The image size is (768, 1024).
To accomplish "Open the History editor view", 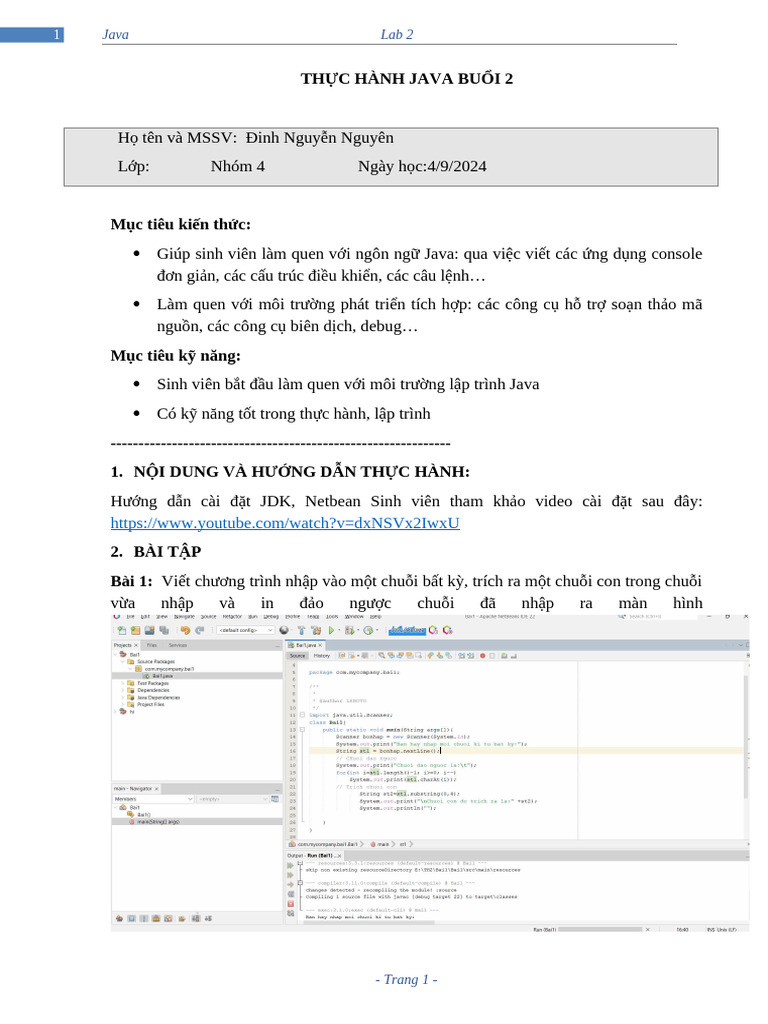I will pos(321,656).
